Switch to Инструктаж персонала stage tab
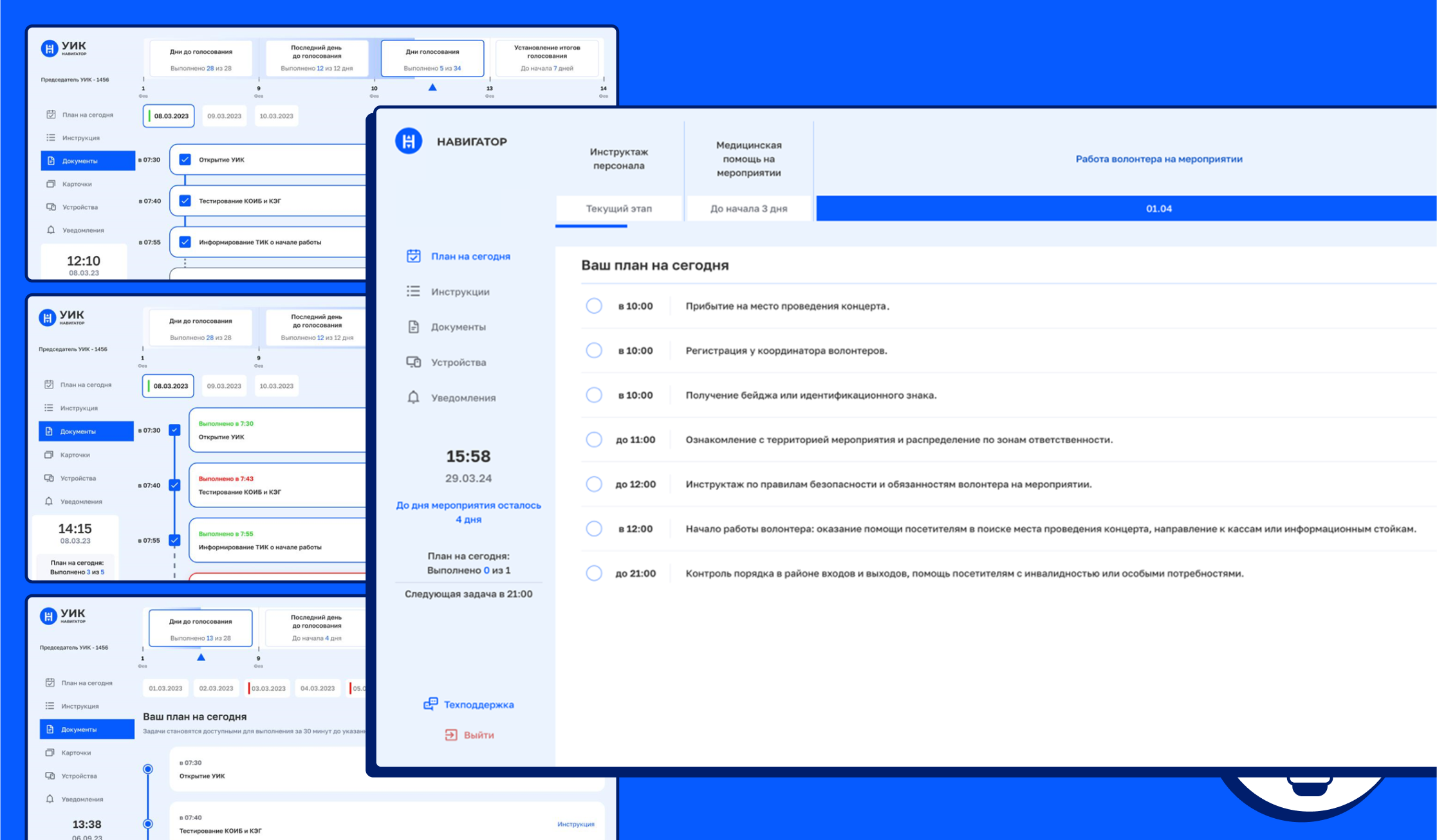Image resolution: width=1437 pixels, height=840 pixels. pos(618,159)
